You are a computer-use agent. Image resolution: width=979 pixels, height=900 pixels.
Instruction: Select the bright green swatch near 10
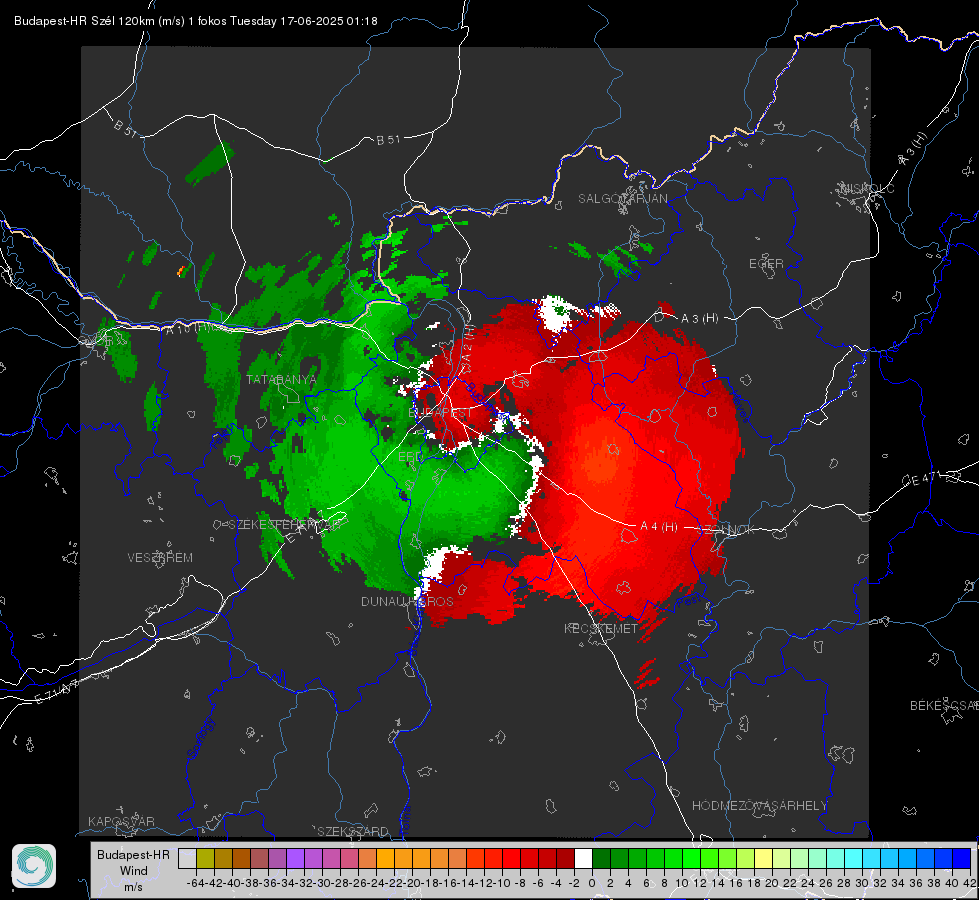pyautogui.click(x=691, y=858)
